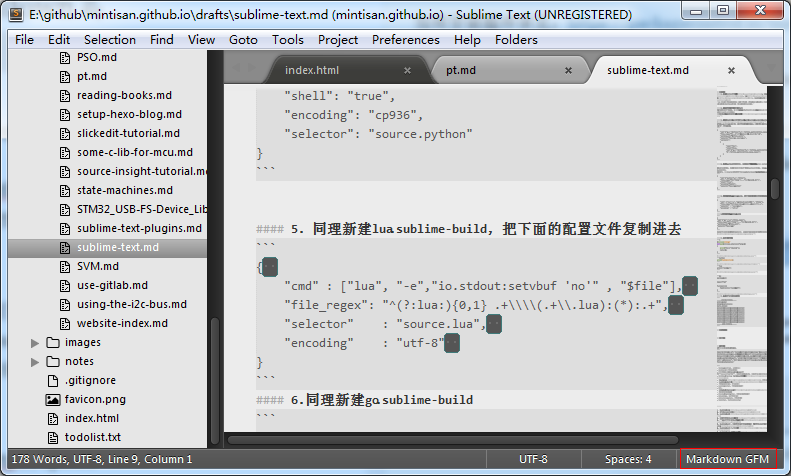Click the images folder icon
791x476 pixels.
click(x=52, y=342)
